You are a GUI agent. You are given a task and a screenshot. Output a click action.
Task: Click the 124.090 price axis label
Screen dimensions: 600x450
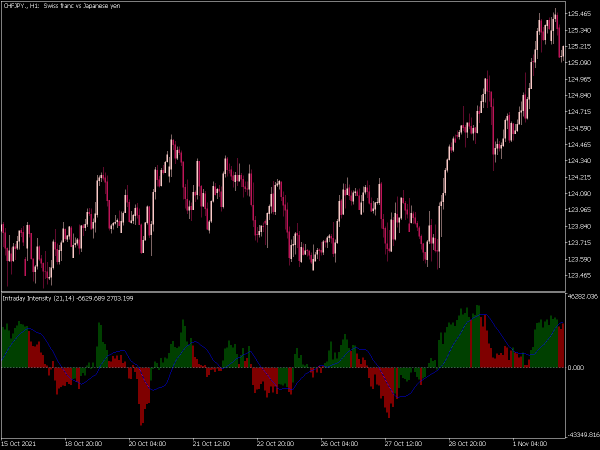click(579, 194)
